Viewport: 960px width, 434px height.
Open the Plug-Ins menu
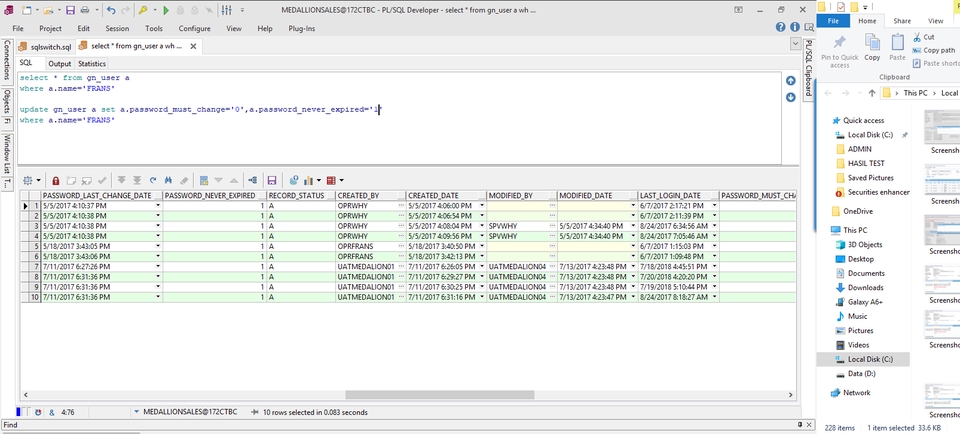coord(302,28)
